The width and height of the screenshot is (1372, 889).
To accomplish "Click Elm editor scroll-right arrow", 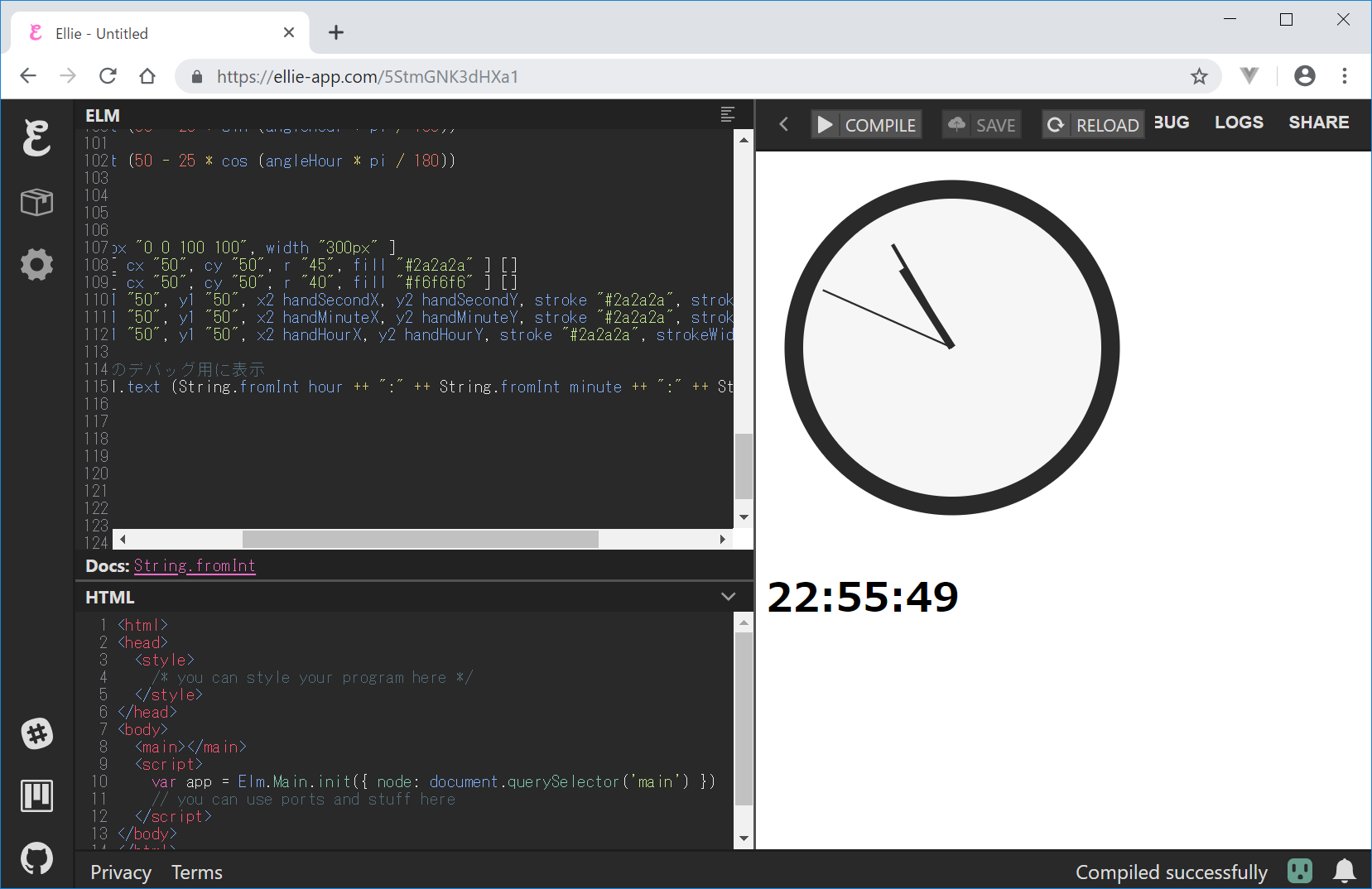I will click(x=723, y=540).
